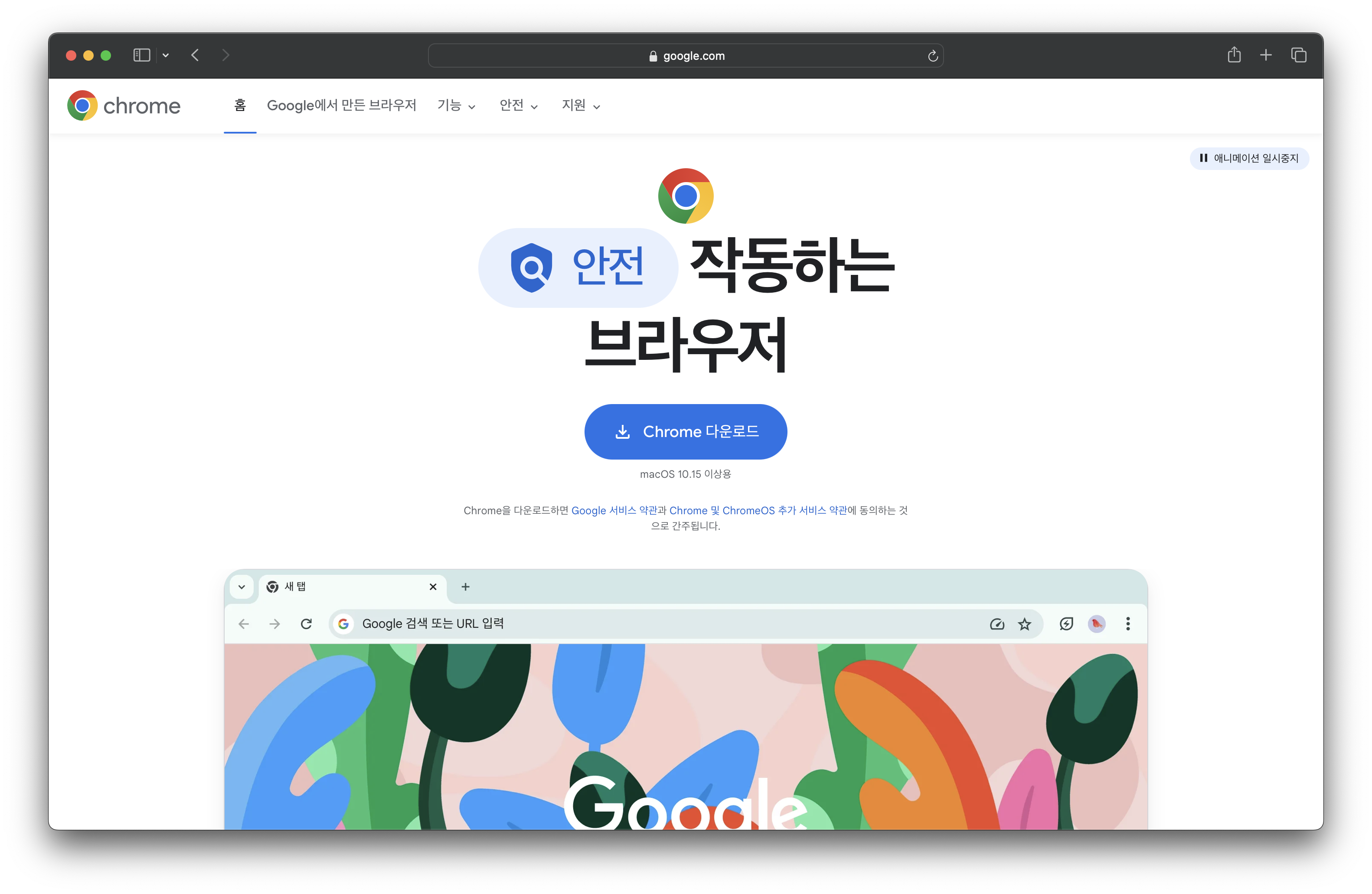Open tab search chevron in mock browser
1372x894 pixels.
[242, 587]
